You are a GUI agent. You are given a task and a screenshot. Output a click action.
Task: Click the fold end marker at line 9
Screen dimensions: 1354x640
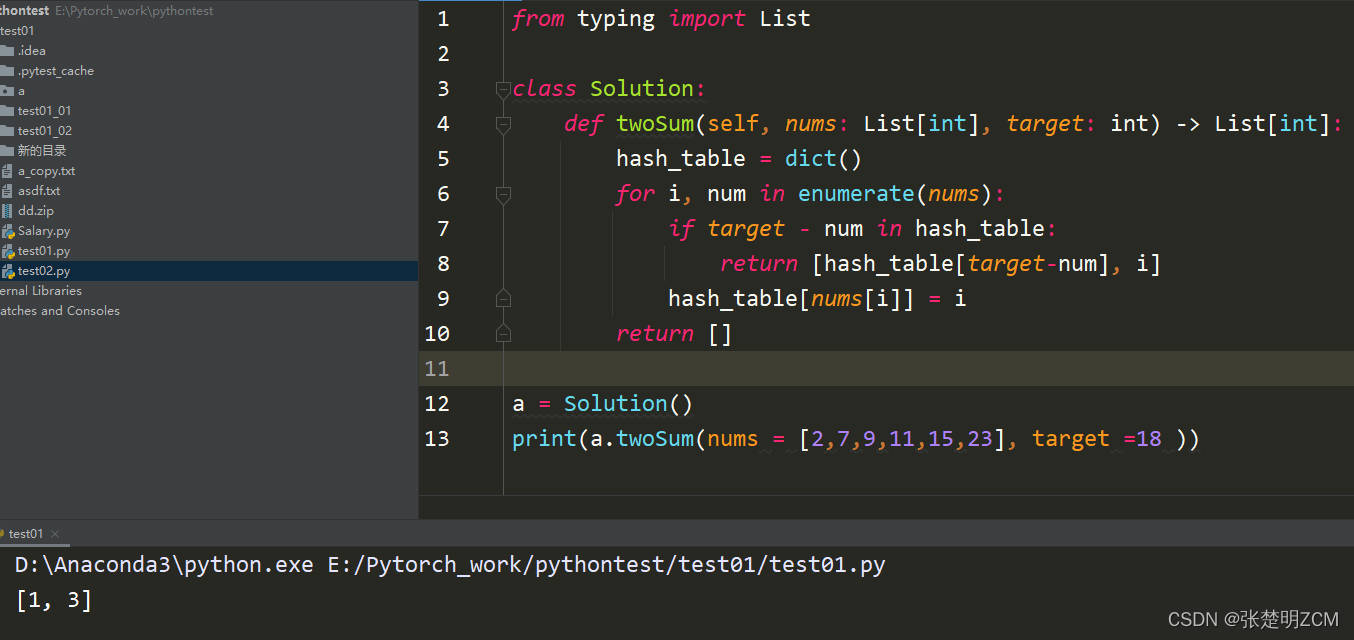pos(503,297)
